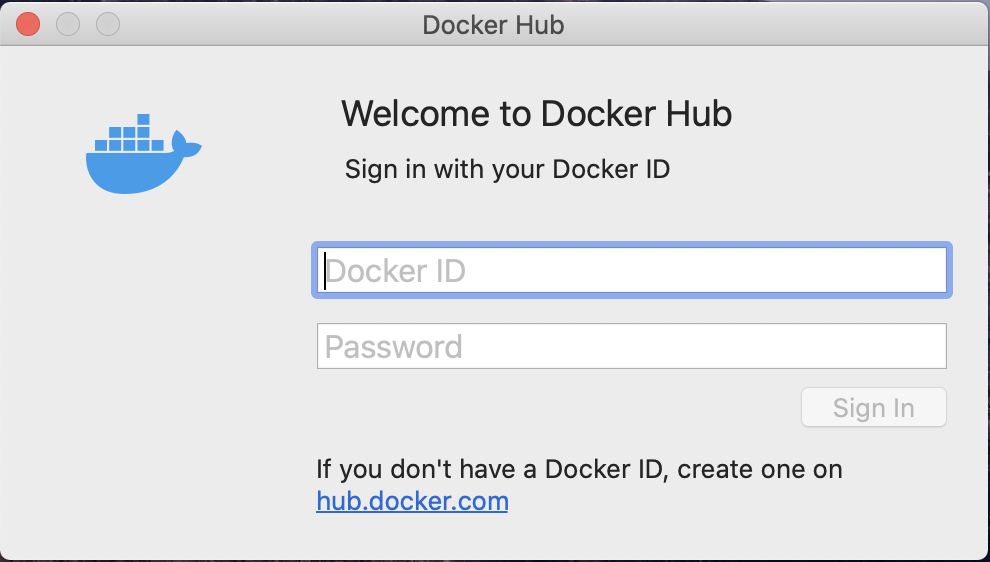Click the create one on Docker ID hint text
The width and height of the screenshot is (990, 562).
tap(579, 469)
